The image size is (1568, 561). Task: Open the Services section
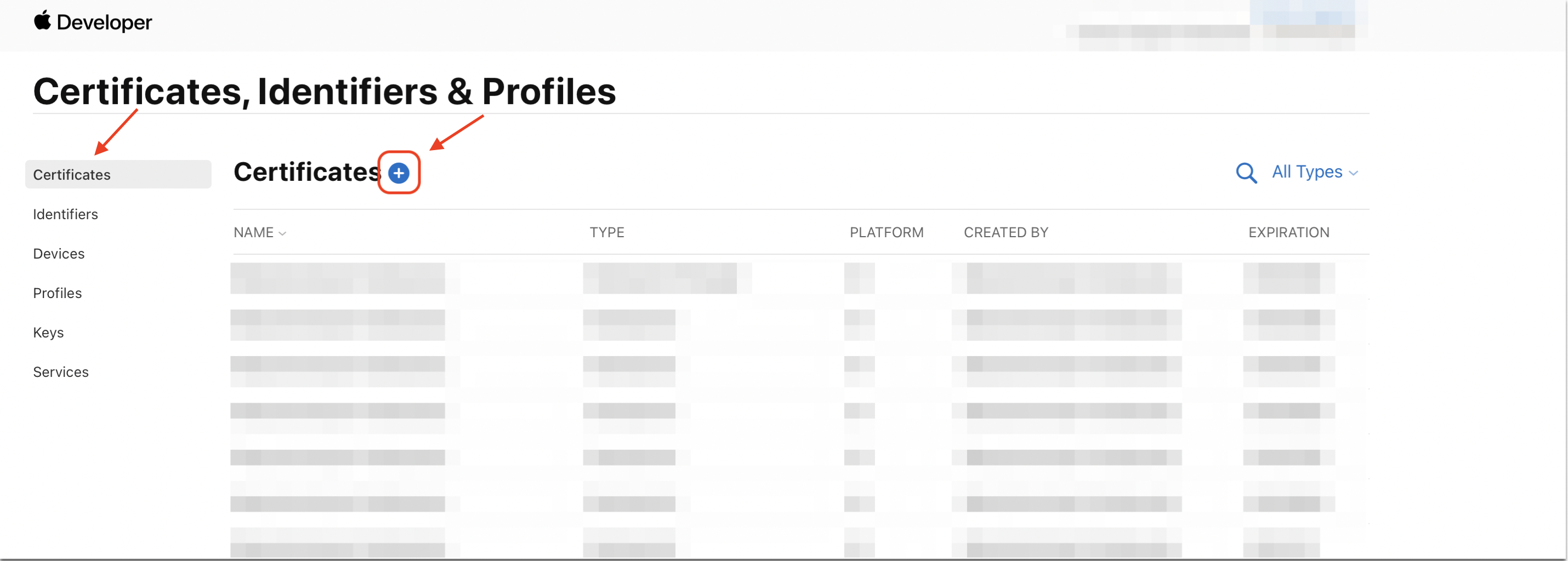coord(61,372)
